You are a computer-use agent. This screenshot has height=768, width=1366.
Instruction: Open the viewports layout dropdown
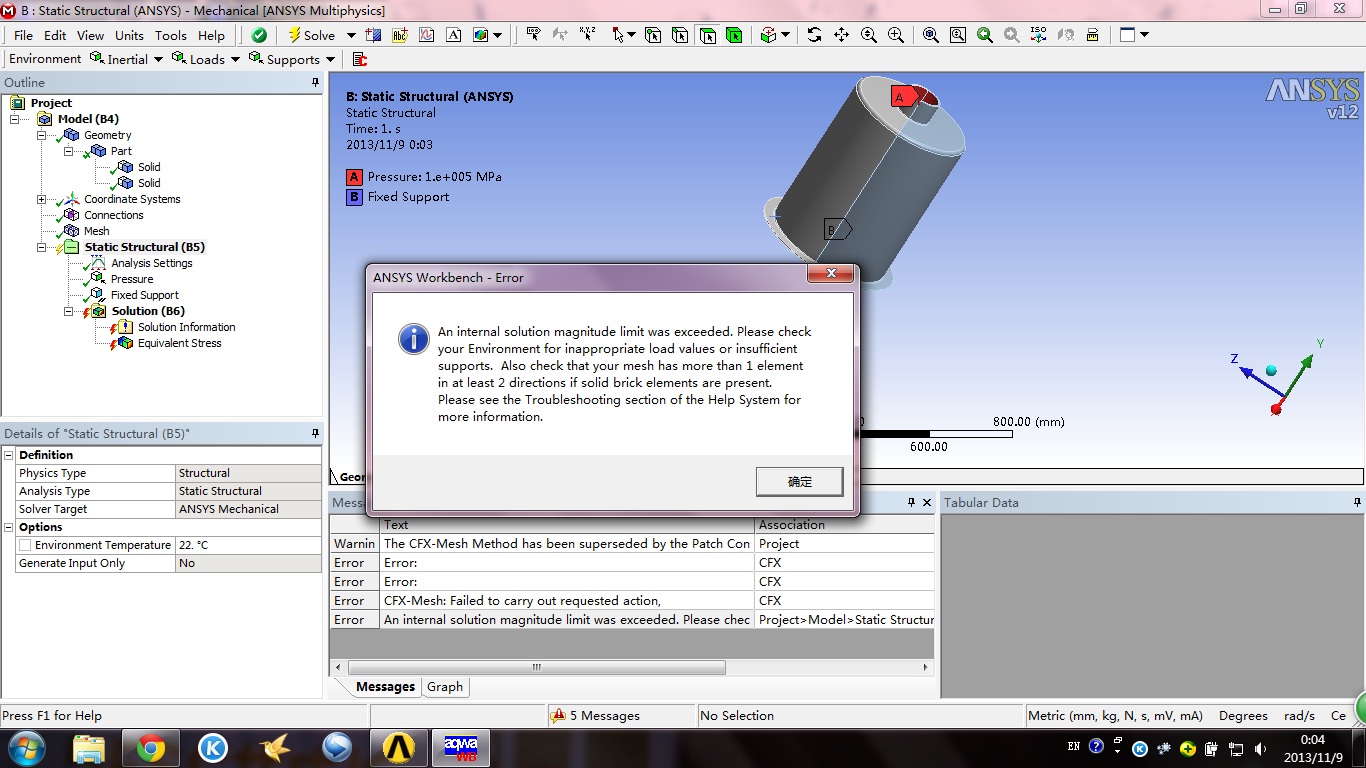[1144, 35]
